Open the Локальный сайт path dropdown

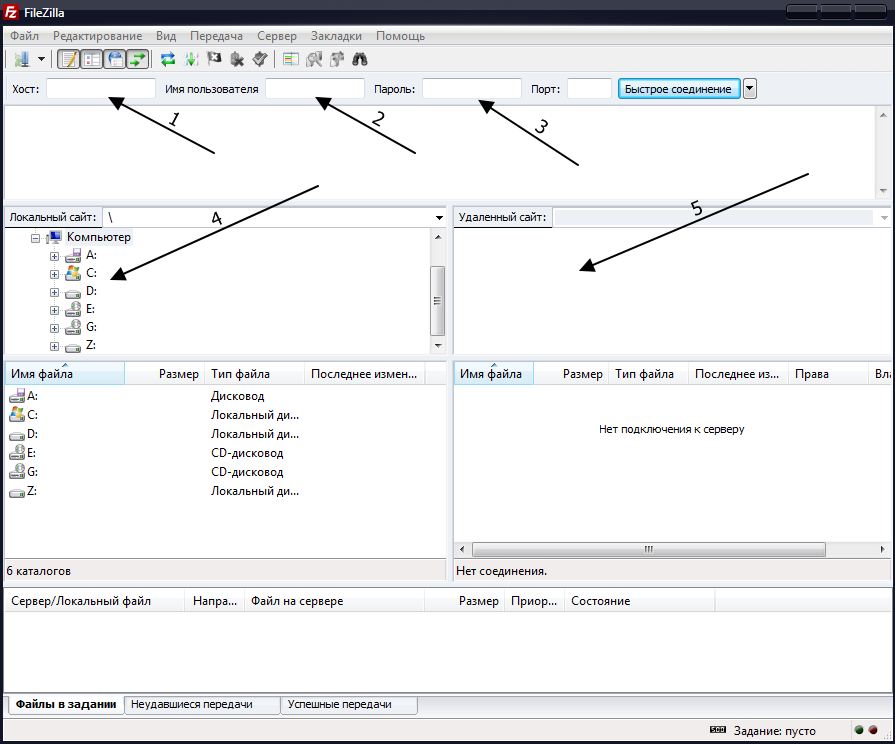coord(439,218)
